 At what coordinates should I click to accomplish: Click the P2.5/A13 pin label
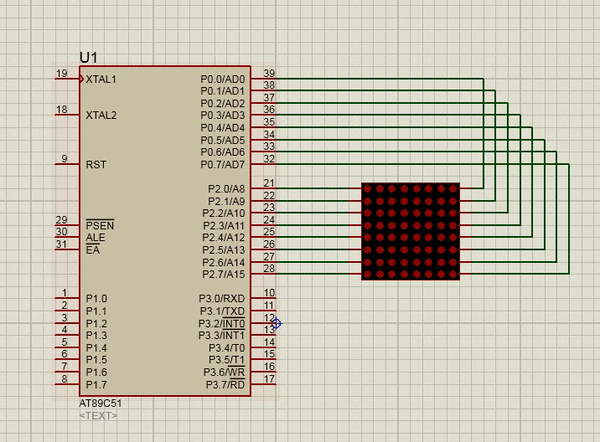223,250
